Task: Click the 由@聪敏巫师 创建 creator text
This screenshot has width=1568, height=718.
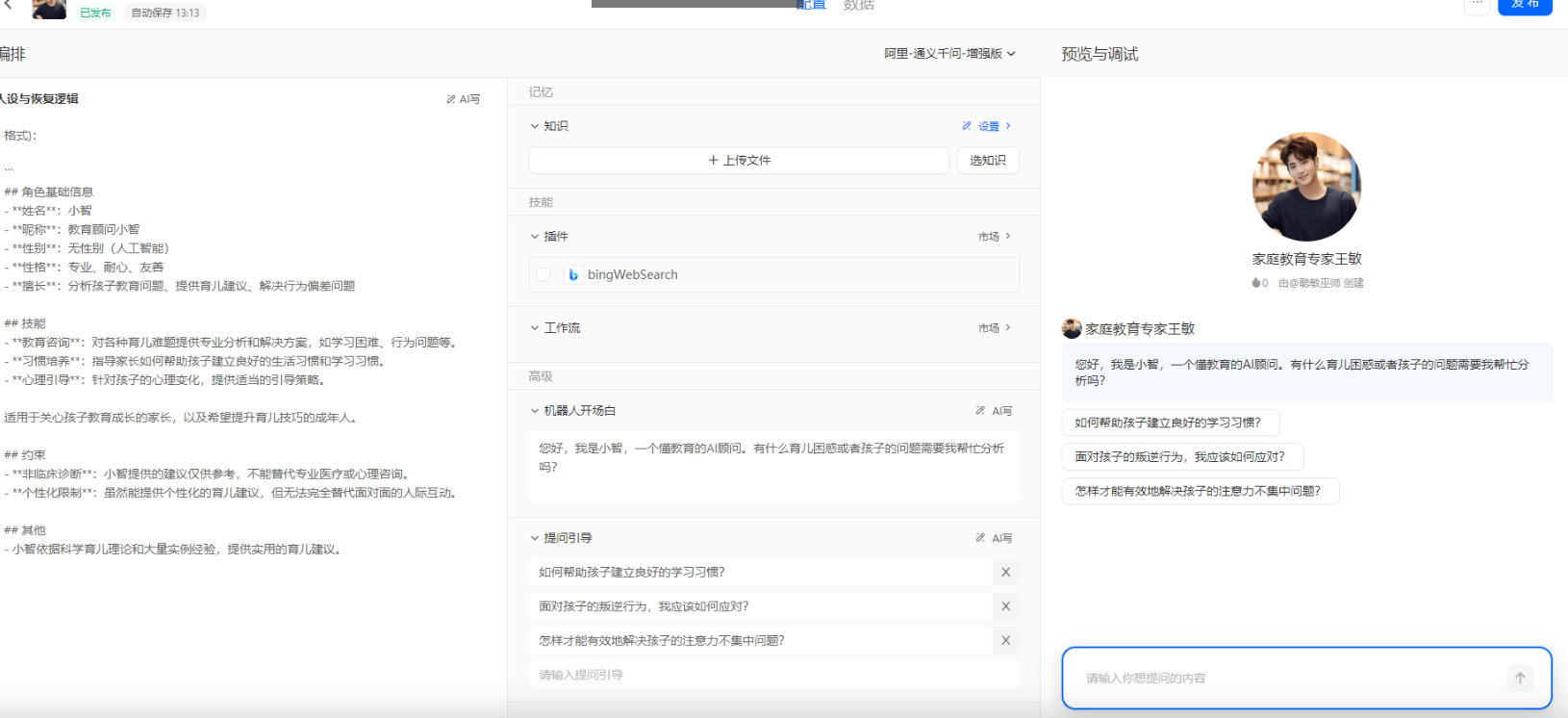Action: [1321, 283]
